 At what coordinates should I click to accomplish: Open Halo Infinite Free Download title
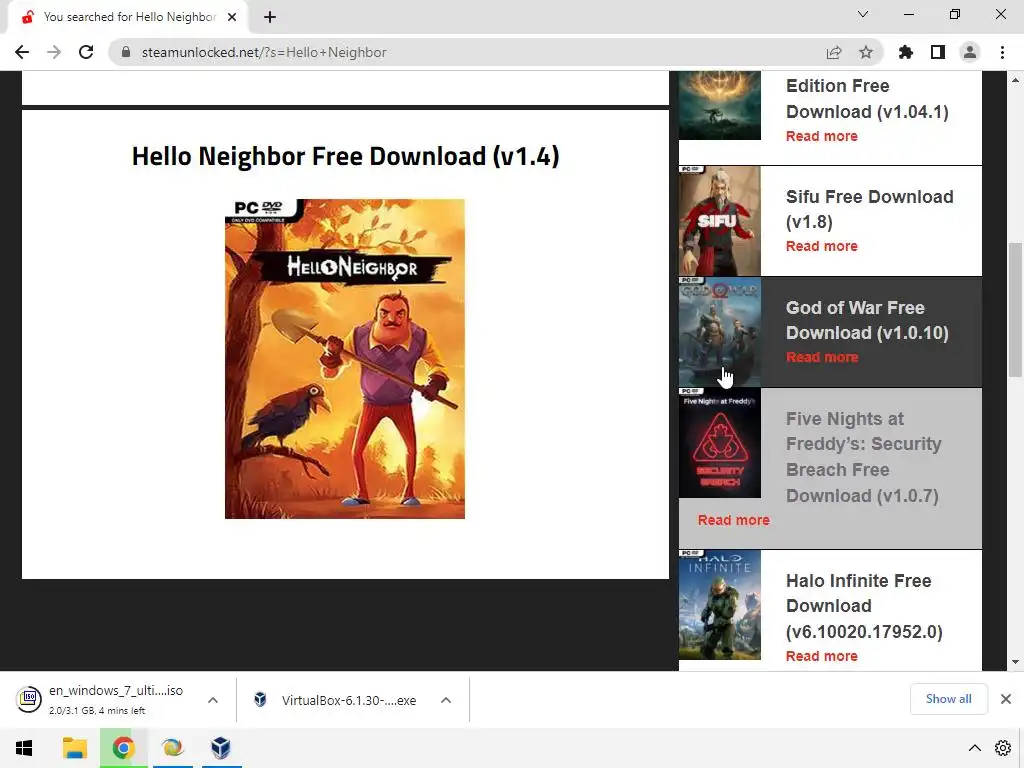point(864,606)
